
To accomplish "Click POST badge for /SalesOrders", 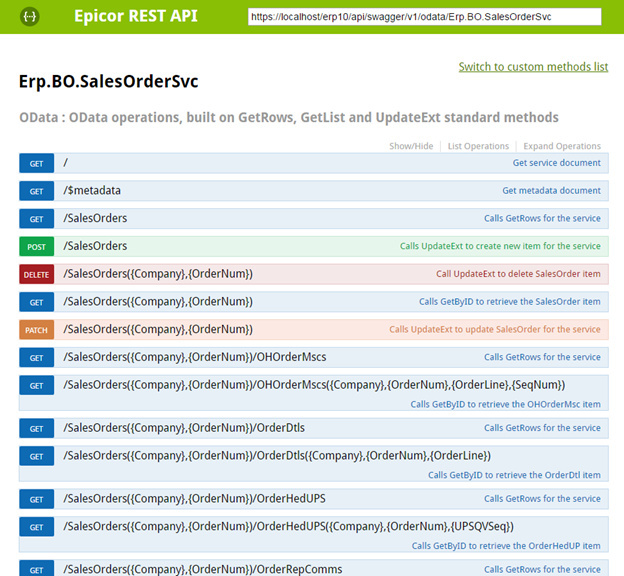I will (36, 246).
